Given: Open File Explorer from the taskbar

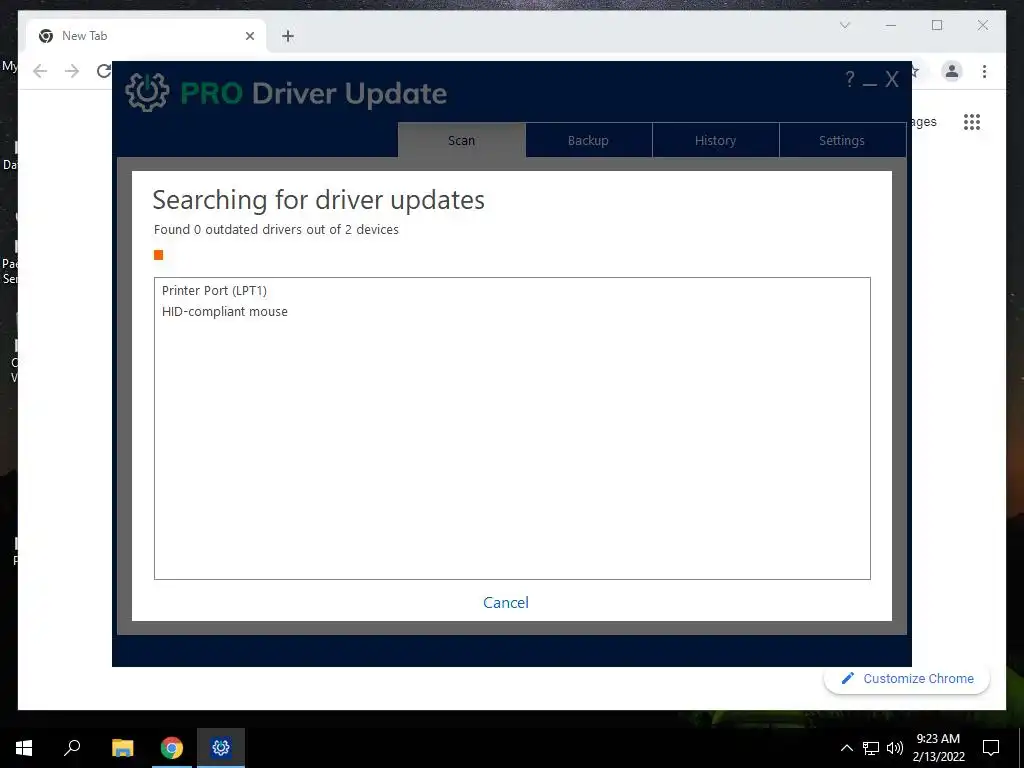Looking at the screenshot, I should [122, 748].
